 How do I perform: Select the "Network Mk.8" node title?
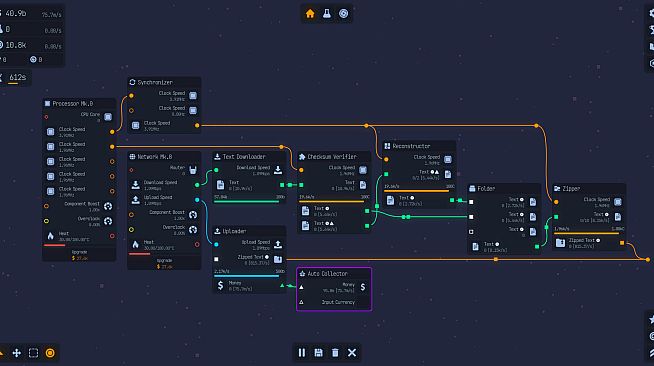pos(154,157)
